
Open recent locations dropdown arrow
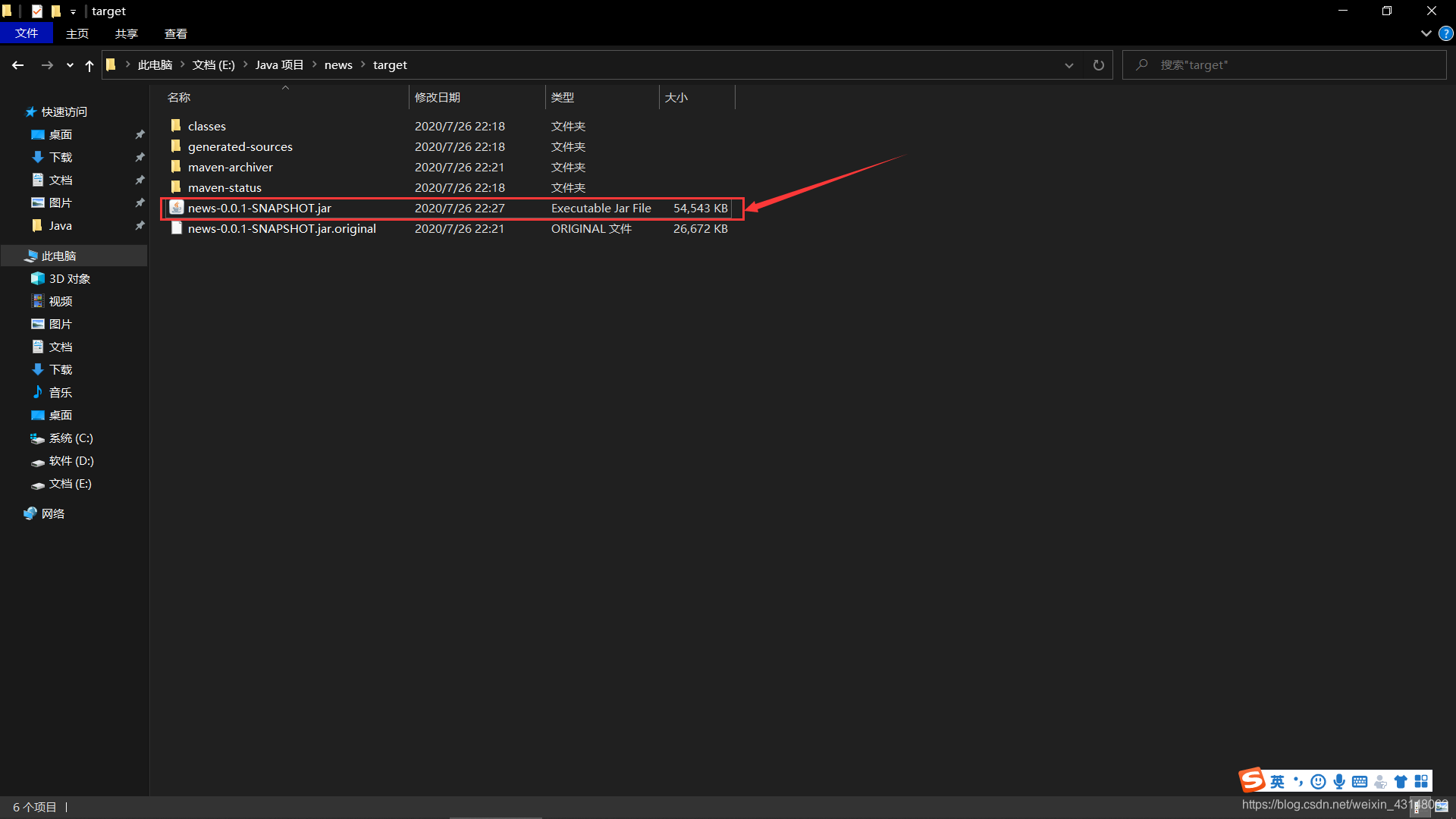pyautogui.click(x=70, y=65)
